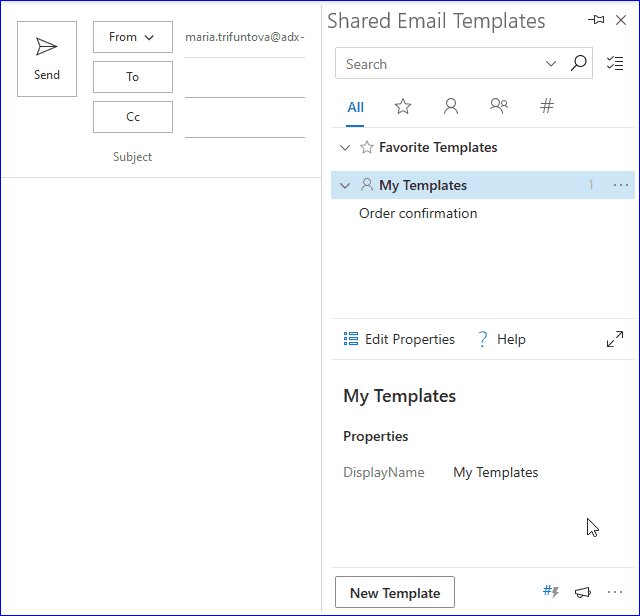
Task: Click the magnifier search icon
Action: 578,63
